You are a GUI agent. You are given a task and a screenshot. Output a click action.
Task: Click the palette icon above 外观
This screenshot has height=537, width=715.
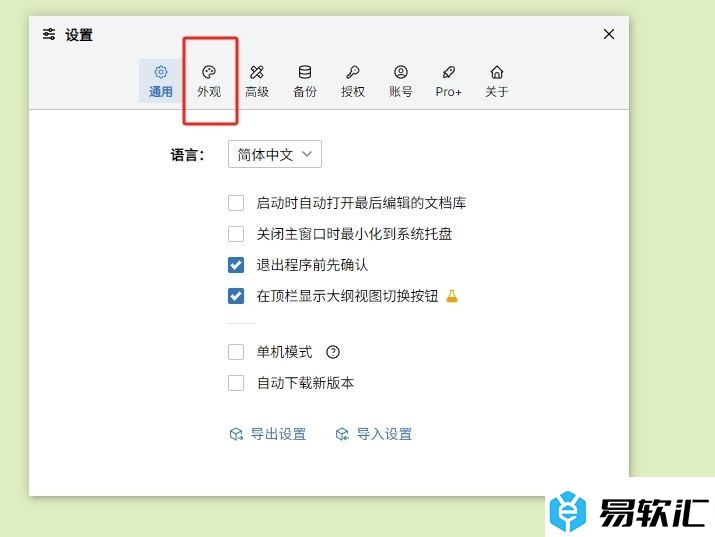point(209,72)
